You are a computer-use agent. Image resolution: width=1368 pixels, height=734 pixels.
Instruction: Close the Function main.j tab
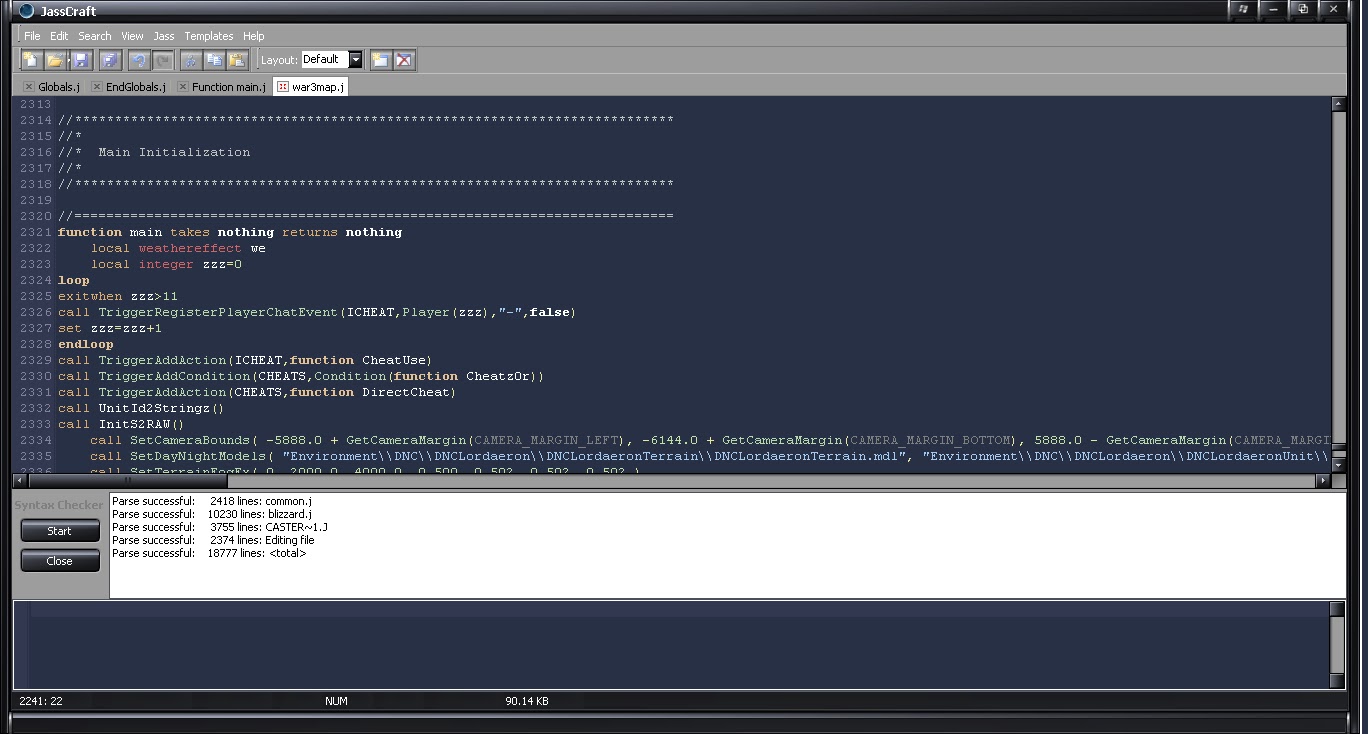[182, 87]
